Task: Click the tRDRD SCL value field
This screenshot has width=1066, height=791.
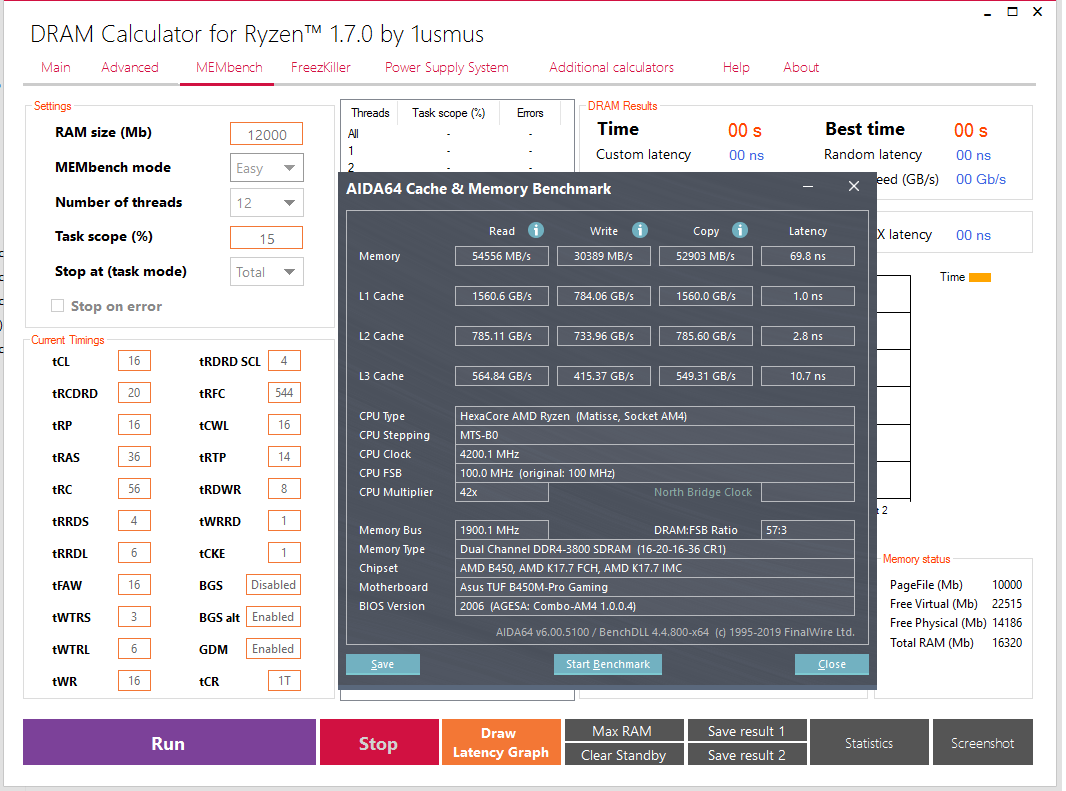Action: [284, 360]
